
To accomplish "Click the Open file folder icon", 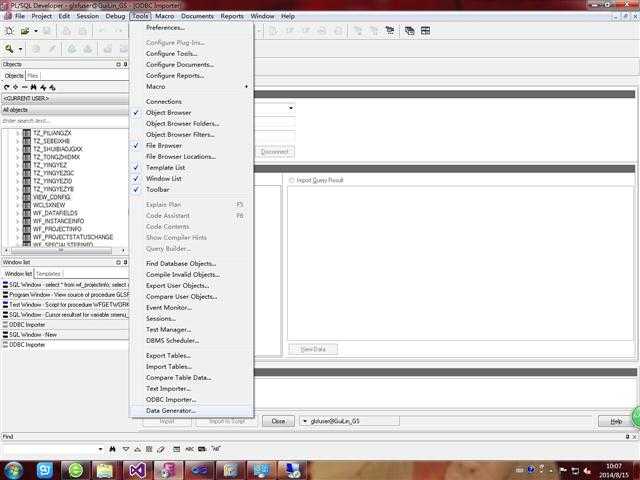I will pos(25,31).
